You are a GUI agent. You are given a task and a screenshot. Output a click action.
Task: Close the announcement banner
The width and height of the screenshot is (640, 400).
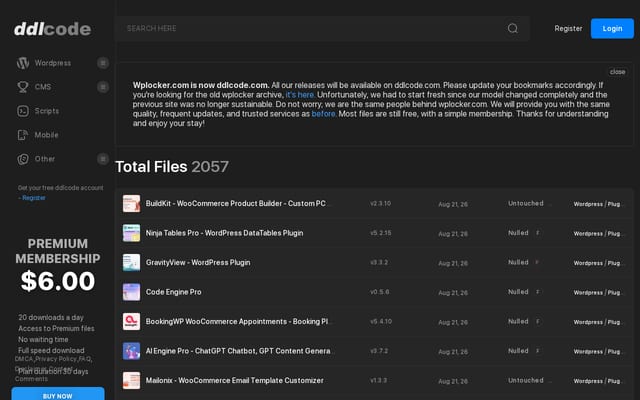click(617, 72)
